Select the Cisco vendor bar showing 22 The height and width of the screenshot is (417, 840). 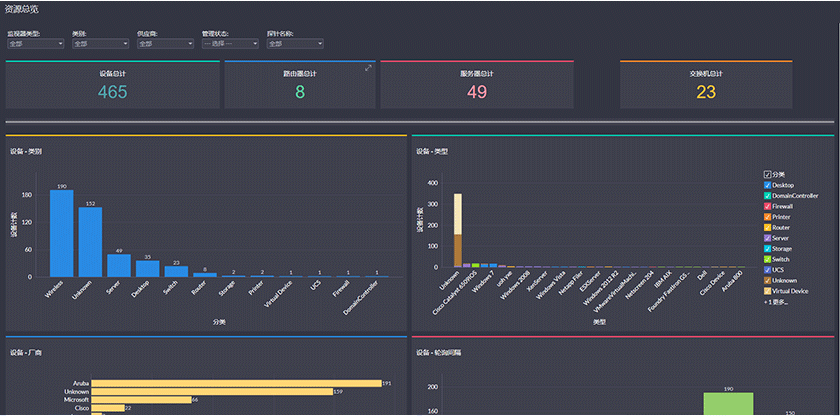click(108, 408)
